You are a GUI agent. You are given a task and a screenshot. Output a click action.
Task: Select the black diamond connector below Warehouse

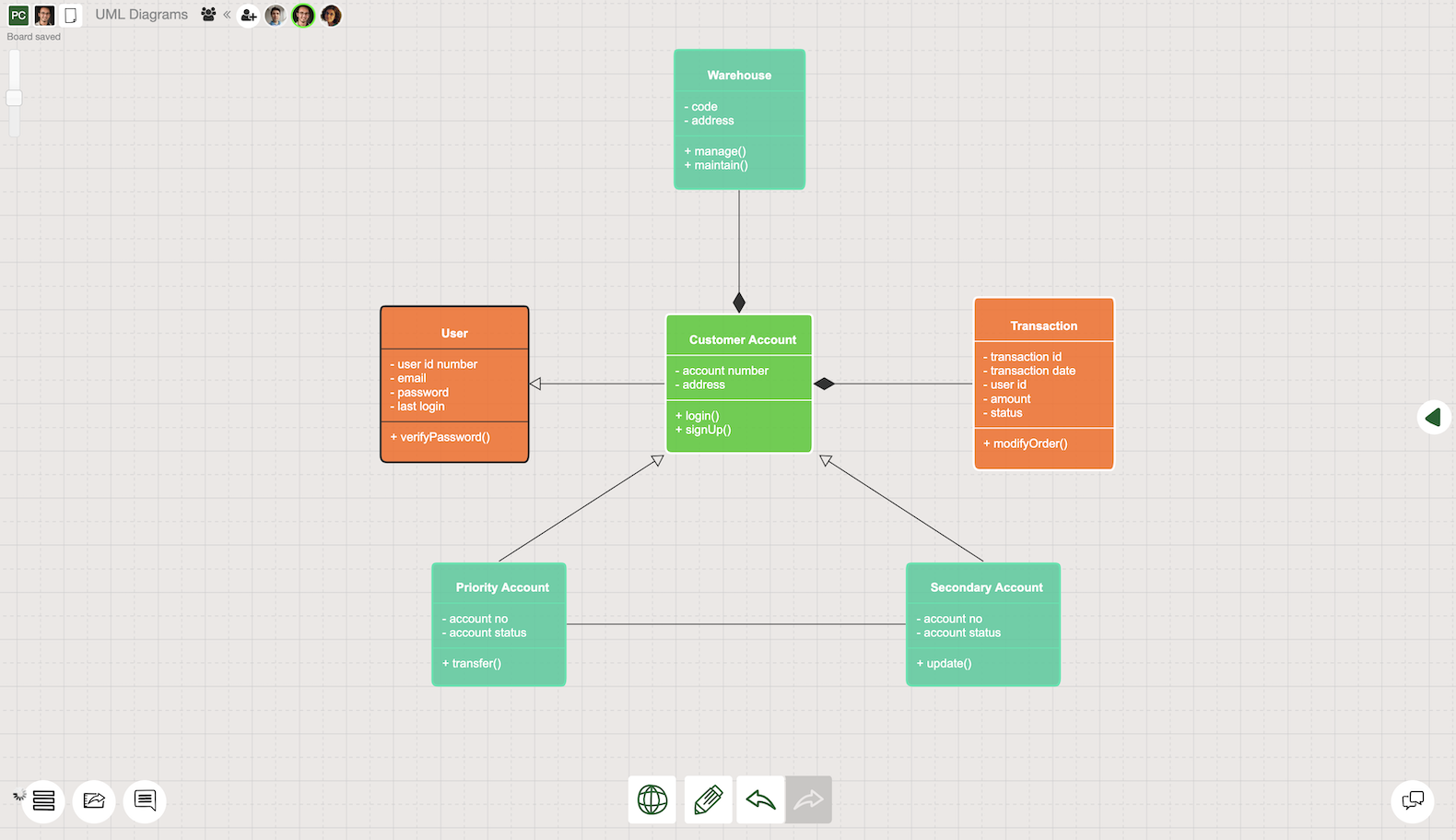(739, 302)
